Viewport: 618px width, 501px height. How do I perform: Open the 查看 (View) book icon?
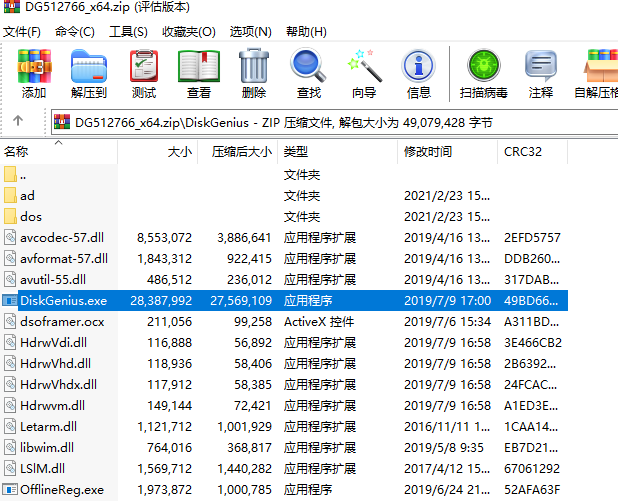[x=199, y=66]
